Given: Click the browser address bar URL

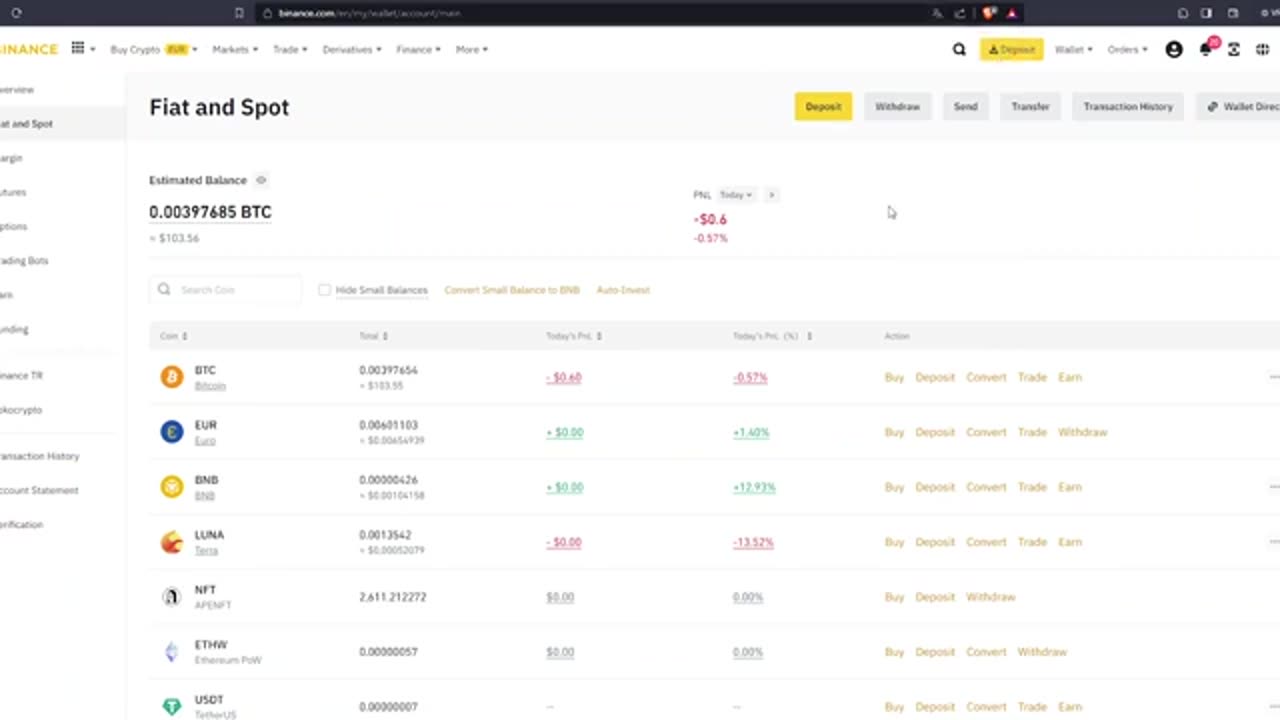Looking at the screenshot, I should (x=370, y=13).
